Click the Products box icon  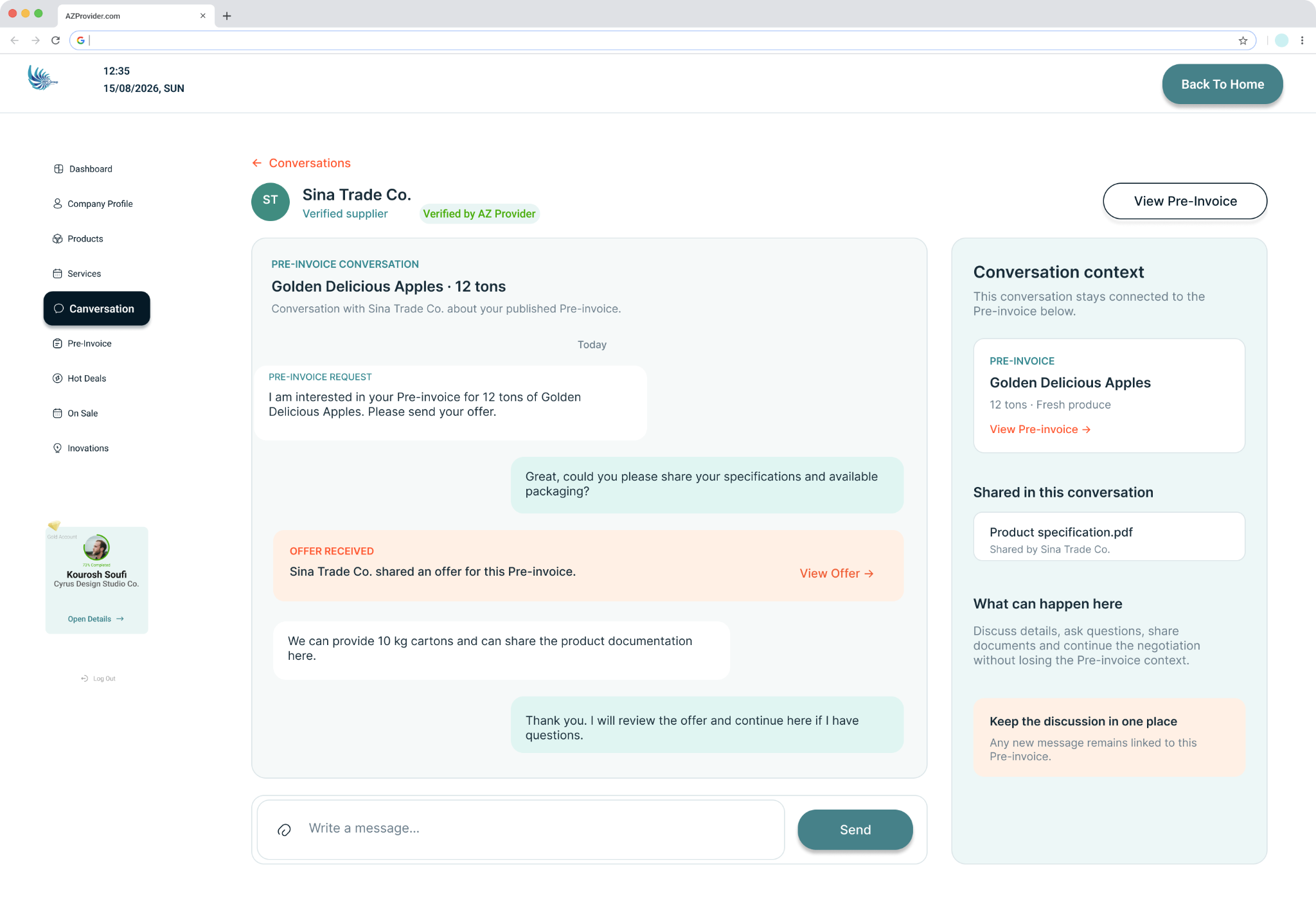click(x=58, y=238)
